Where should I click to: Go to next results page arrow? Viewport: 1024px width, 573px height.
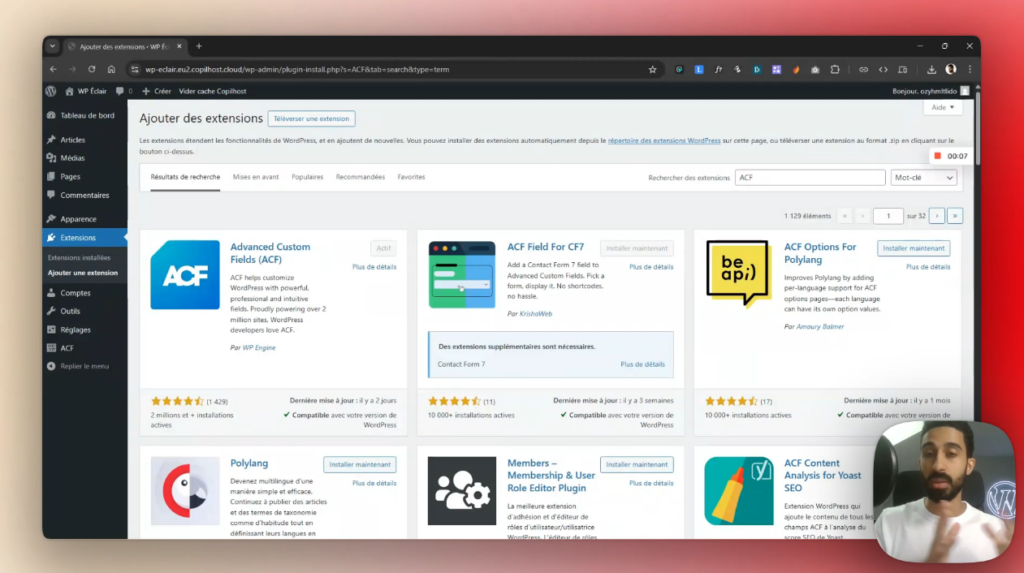(937, 215)
